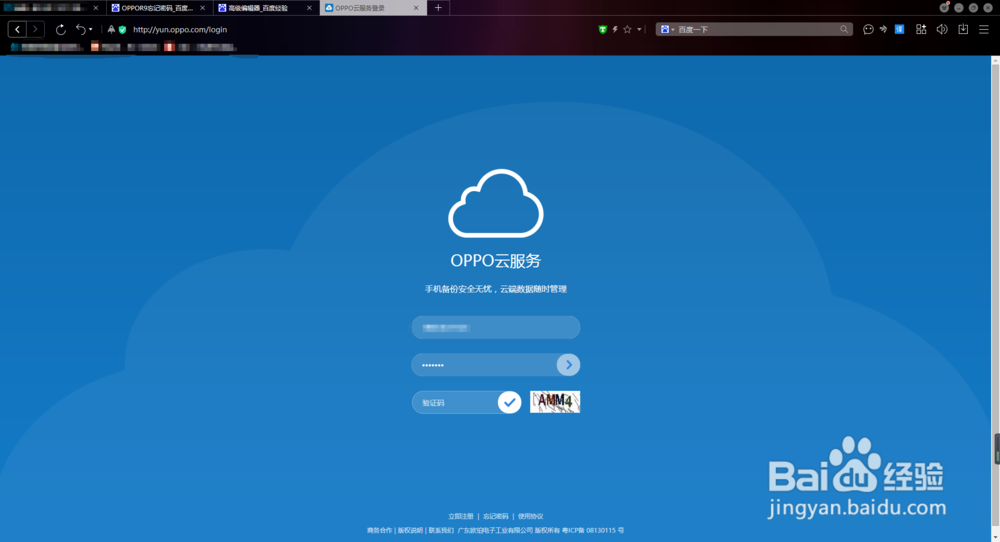The image size is (1000, 542).
Task: Click the browser forward arrow
Action: (x=35, y=29)
